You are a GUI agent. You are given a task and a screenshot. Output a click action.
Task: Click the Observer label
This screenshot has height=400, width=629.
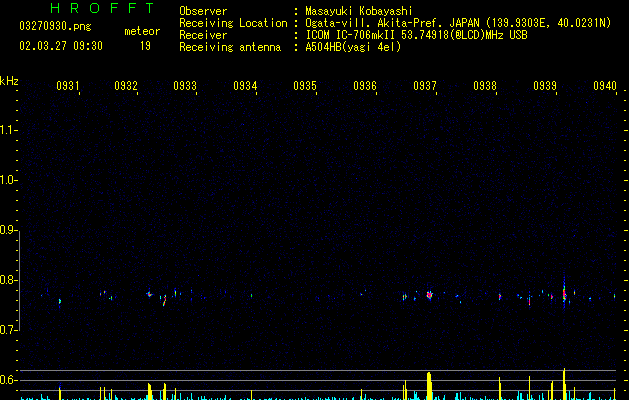(x=203, y=11)
